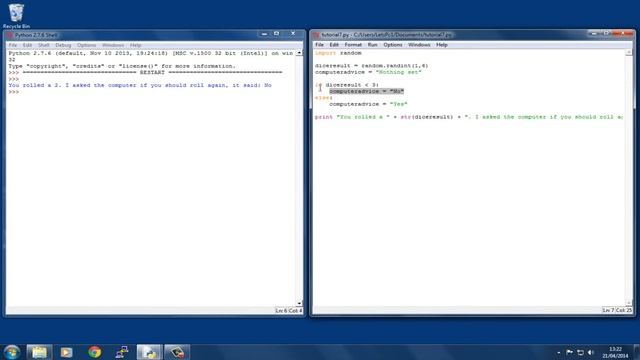Open Options menu in tutorial7.py editor
The width and height of the screenshot is (640, 360).
point(393,45)
